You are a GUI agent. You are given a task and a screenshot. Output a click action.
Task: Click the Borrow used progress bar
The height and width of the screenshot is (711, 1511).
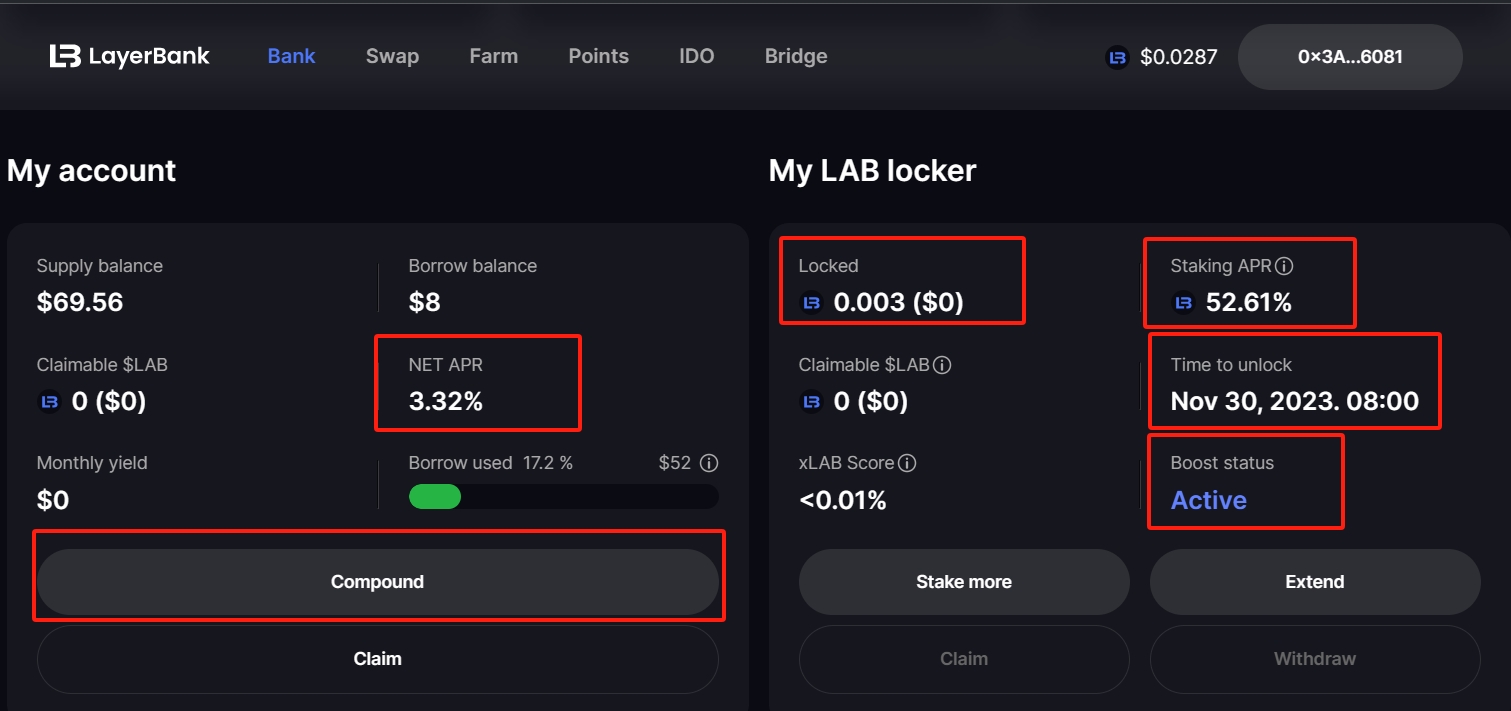click(563, 497)
